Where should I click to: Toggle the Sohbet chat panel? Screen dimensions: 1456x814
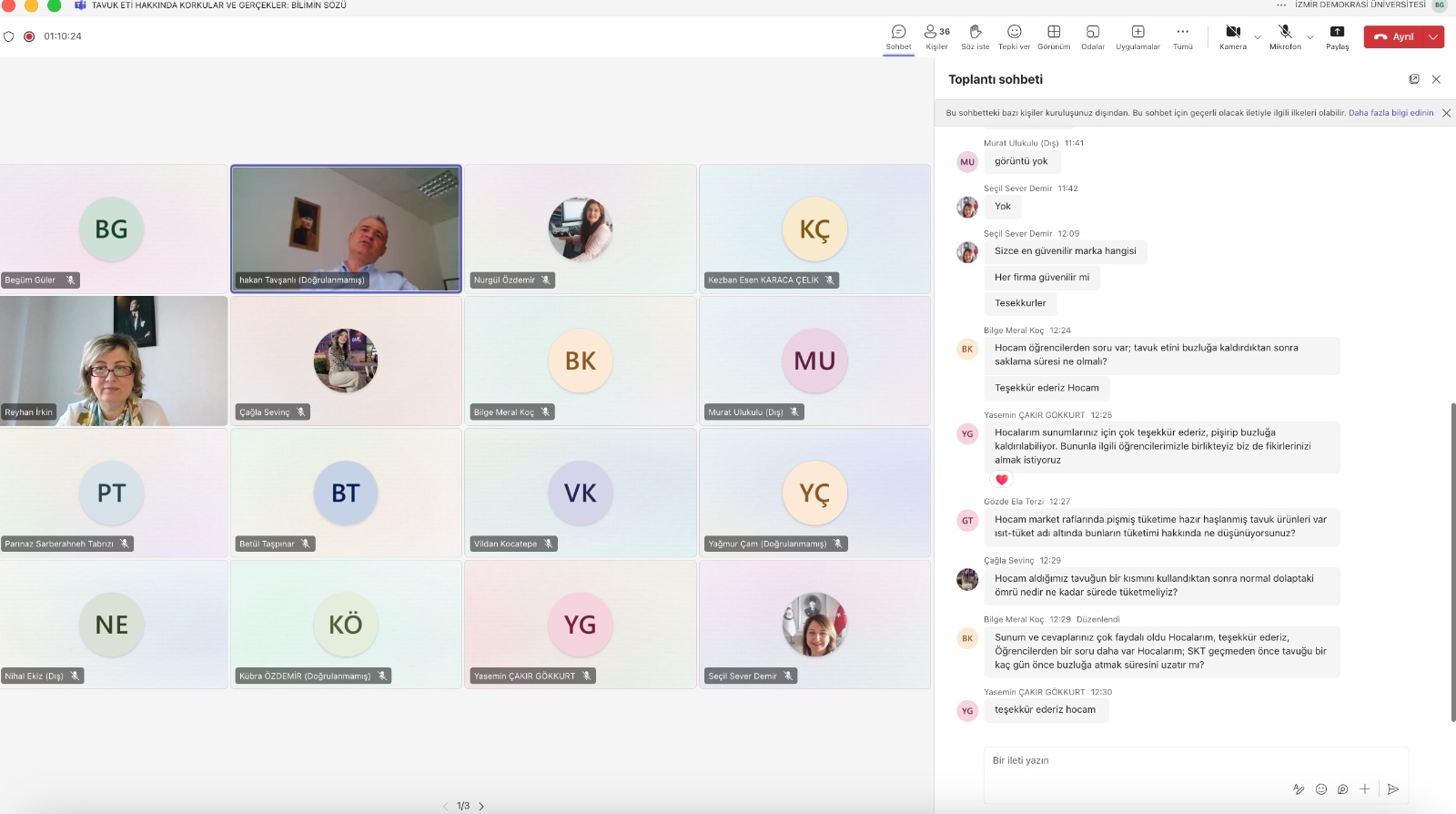(898, 36)
